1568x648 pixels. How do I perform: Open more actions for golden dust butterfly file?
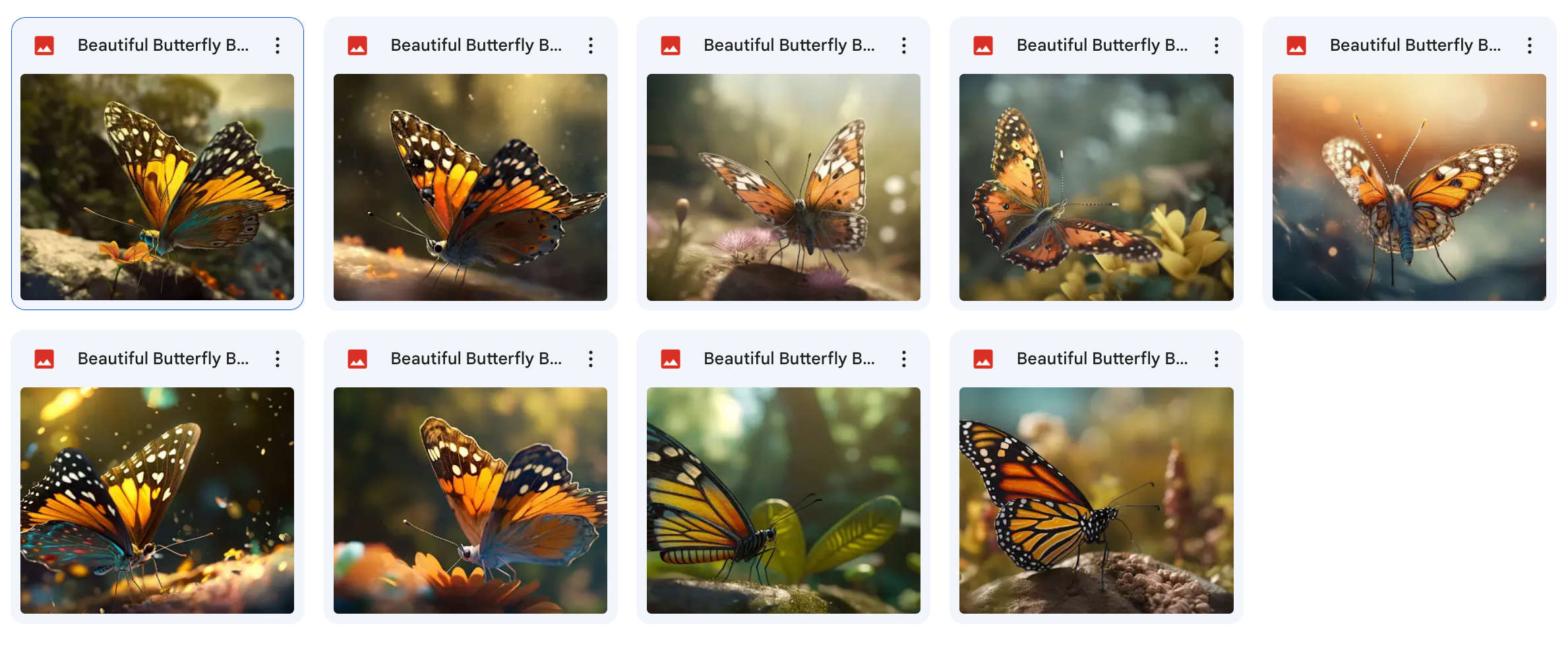(591, 46)
